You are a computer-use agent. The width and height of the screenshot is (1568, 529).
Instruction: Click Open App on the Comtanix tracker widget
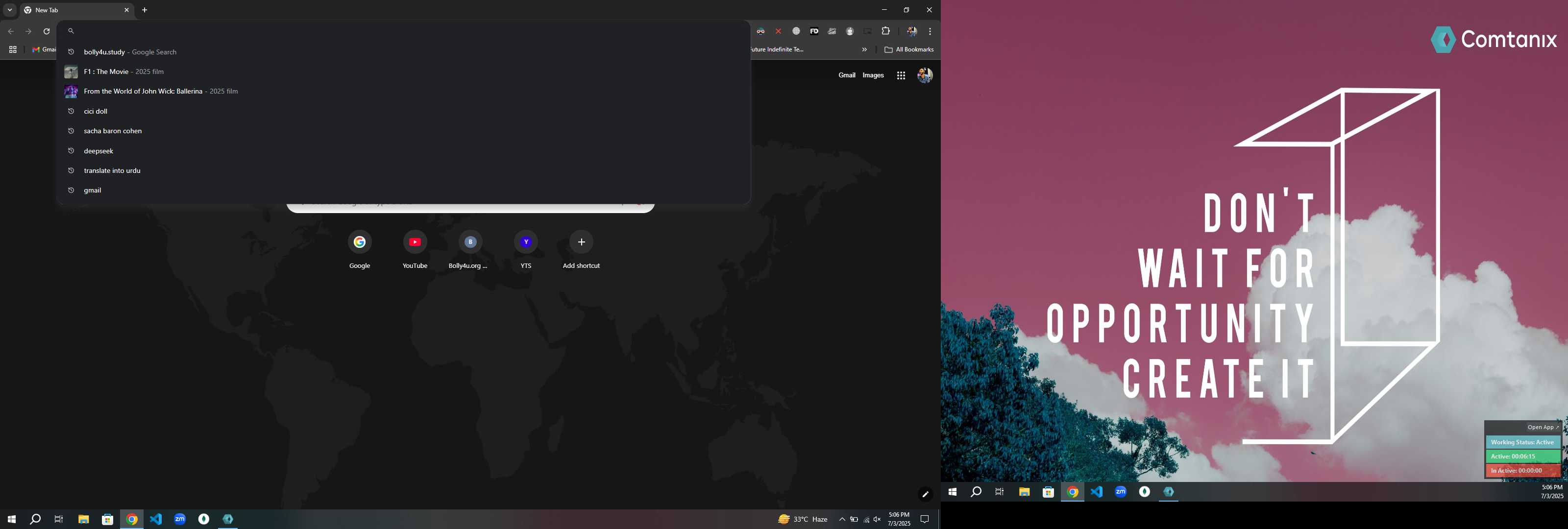click(1543, 427)
